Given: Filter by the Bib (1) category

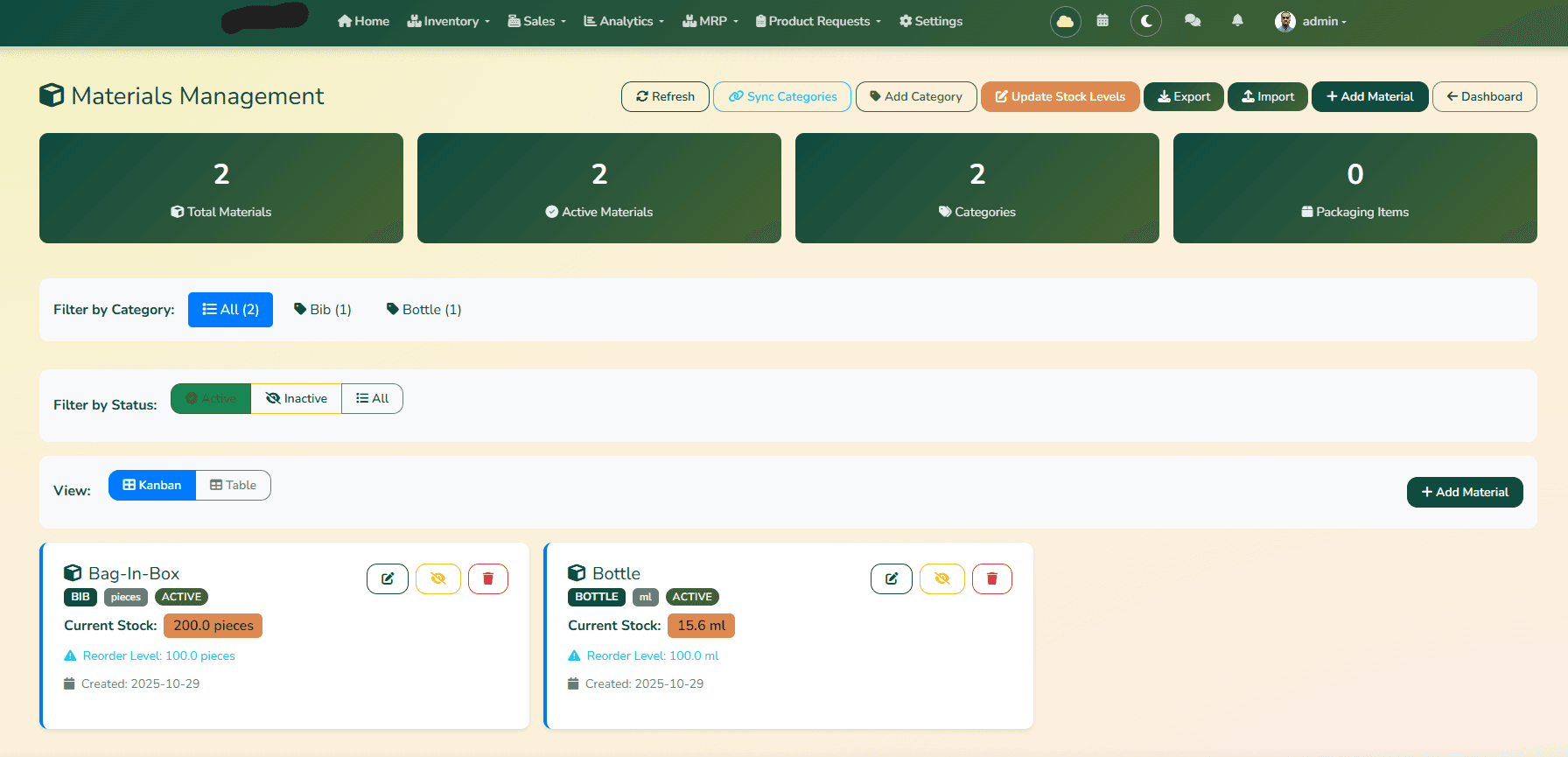Looking at the screenshot, I should 323,310.
